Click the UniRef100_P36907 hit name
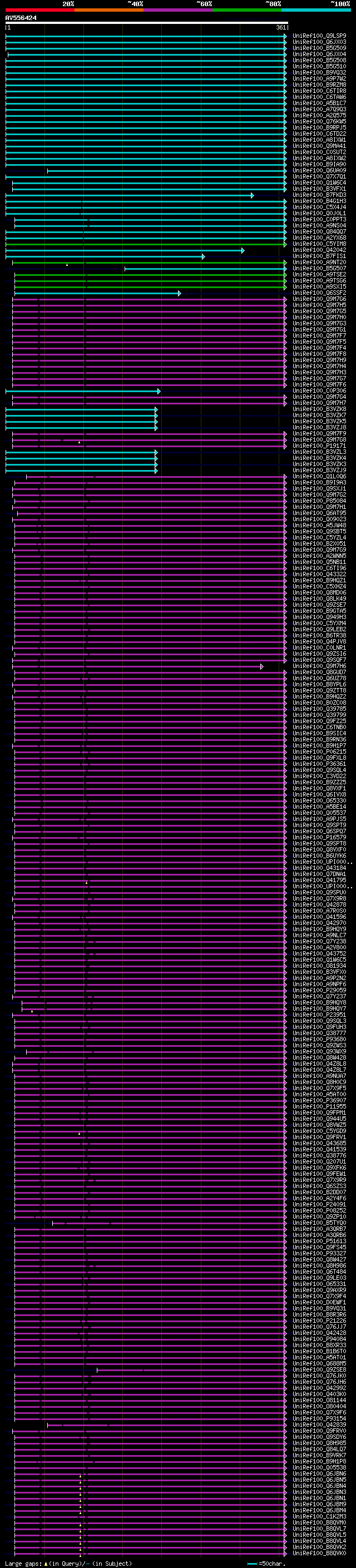This screenshot has height=1568, width=356. tap(319, 1101)
